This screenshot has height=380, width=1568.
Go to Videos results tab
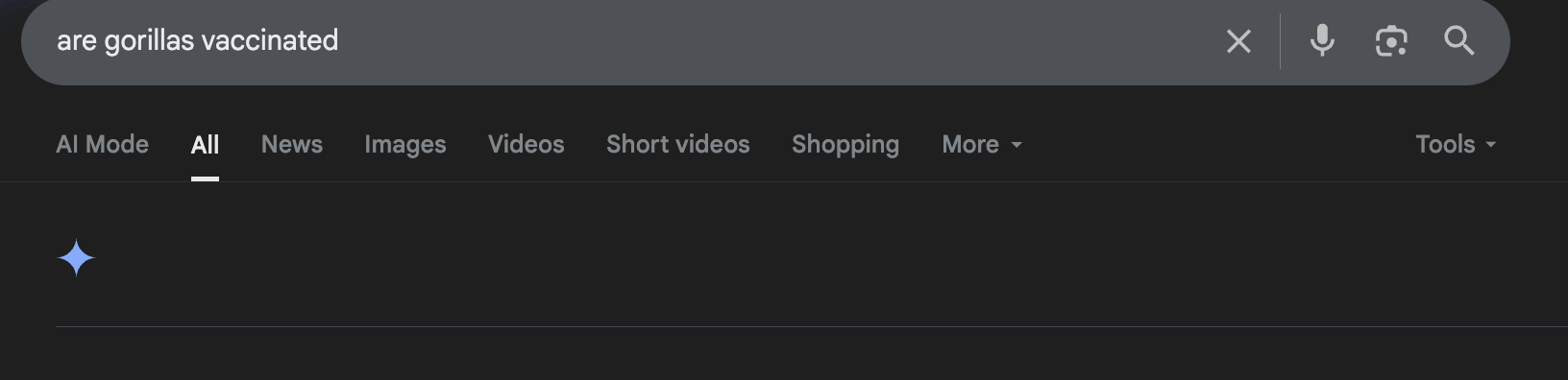[x=526, y=144]
